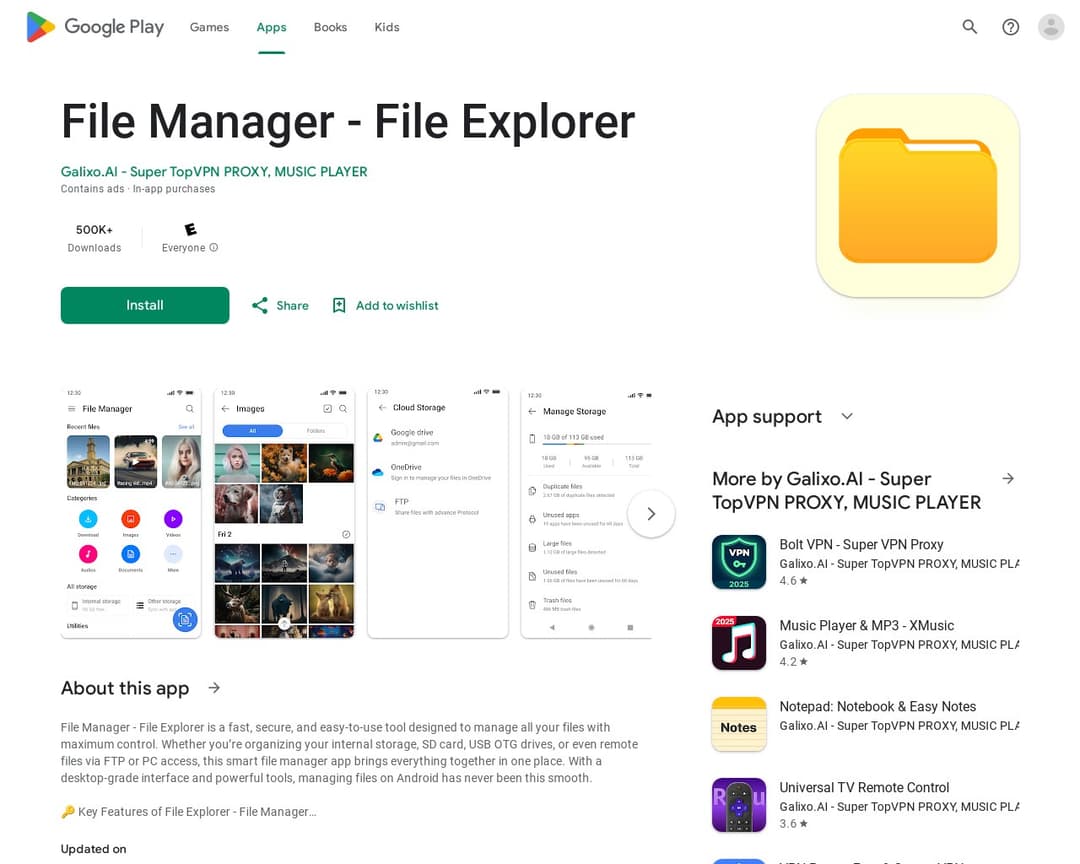
Task: Click the Add to wishlist text
Action: 397,305
